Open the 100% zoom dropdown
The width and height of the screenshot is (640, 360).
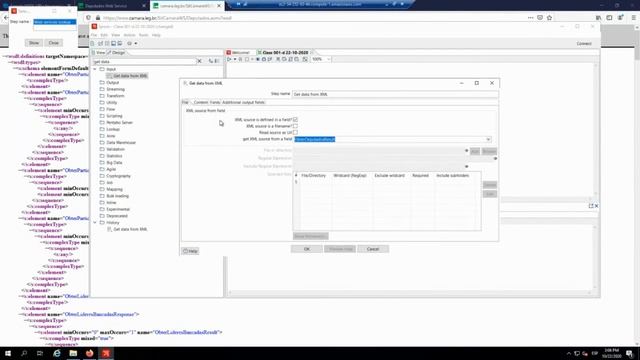[329, 59]
